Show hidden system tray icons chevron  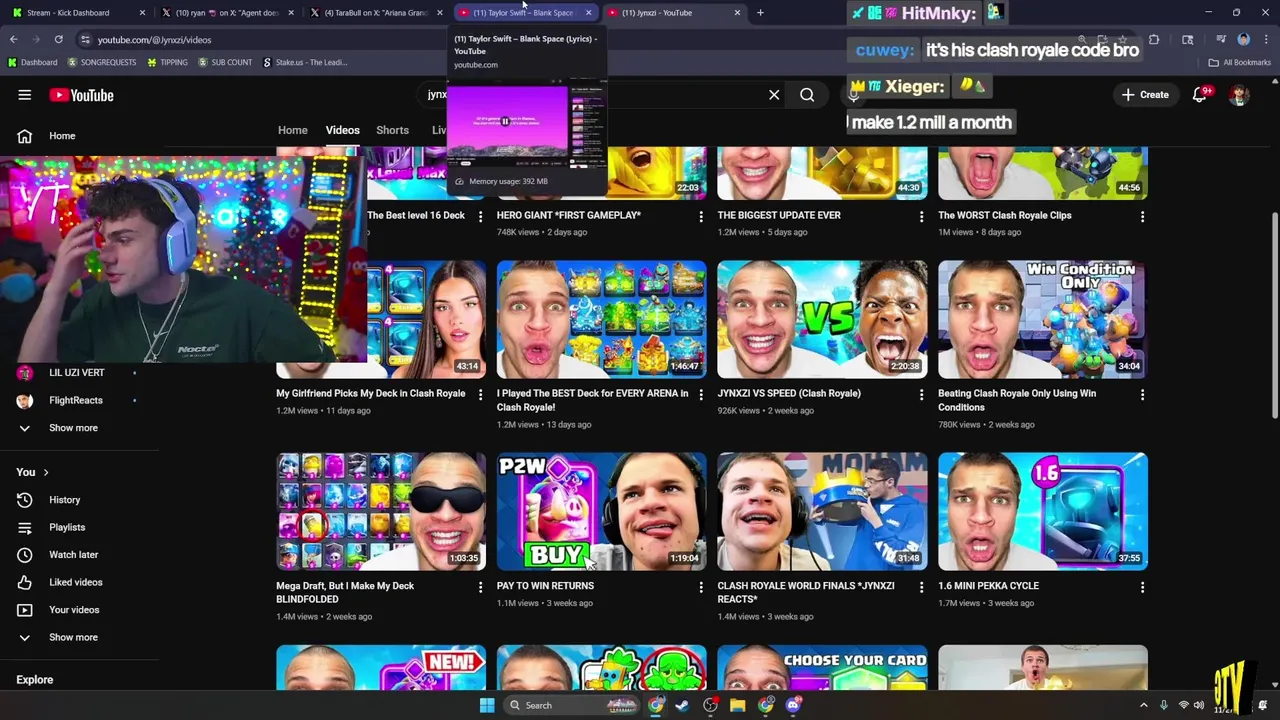coord(1144,705)
